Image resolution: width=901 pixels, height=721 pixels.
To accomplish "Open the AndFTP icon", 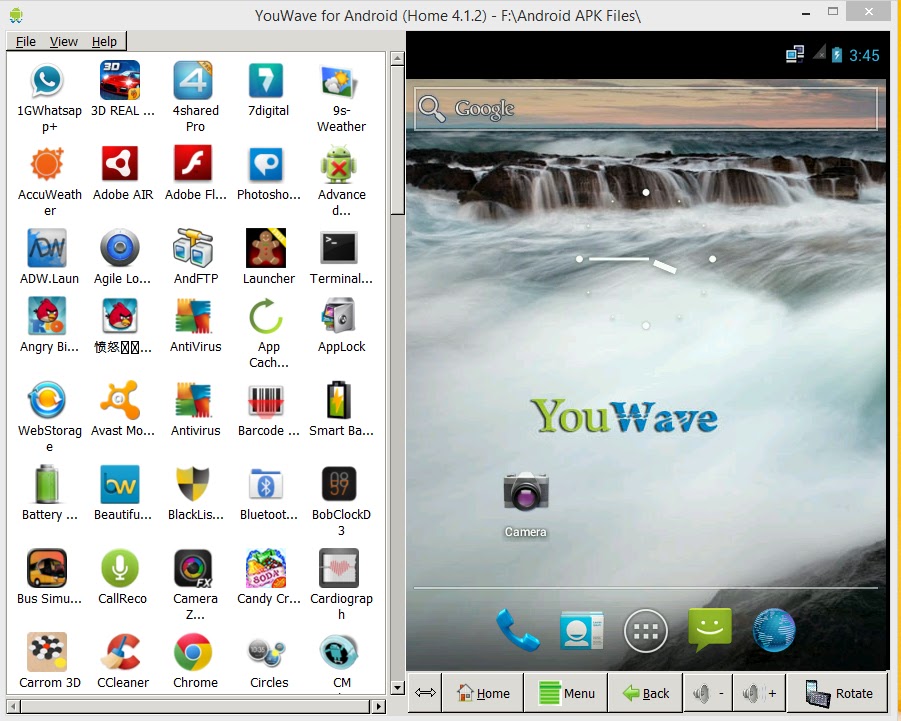I will click(193, 248).
